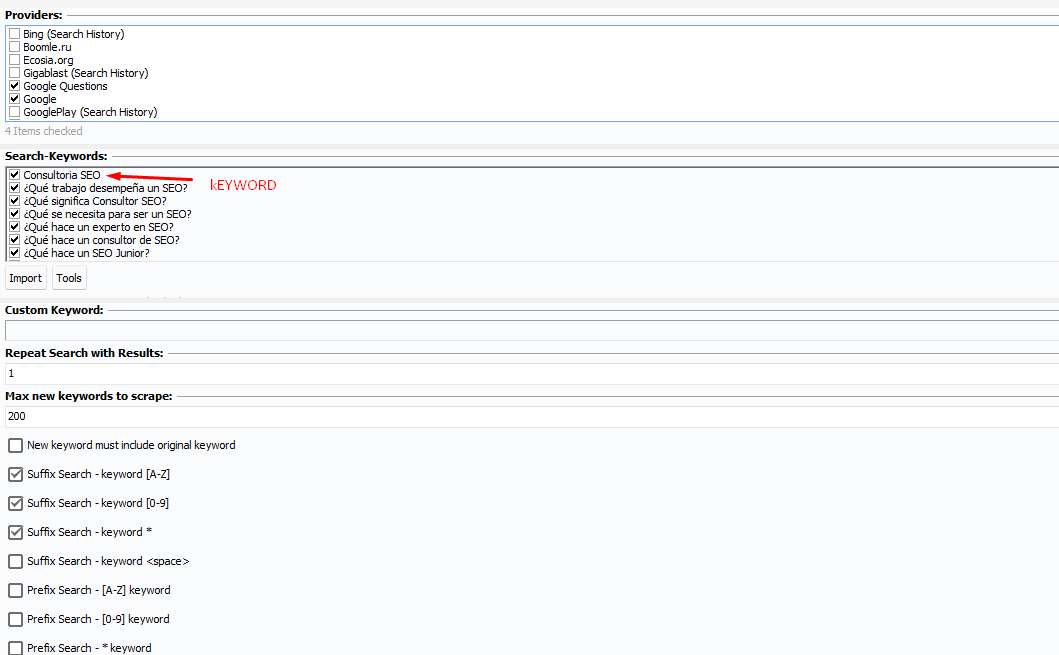Uncheck '¿Qué hace un SEO Junior?' keyword
1059x655 pixels.
[14, 253]
